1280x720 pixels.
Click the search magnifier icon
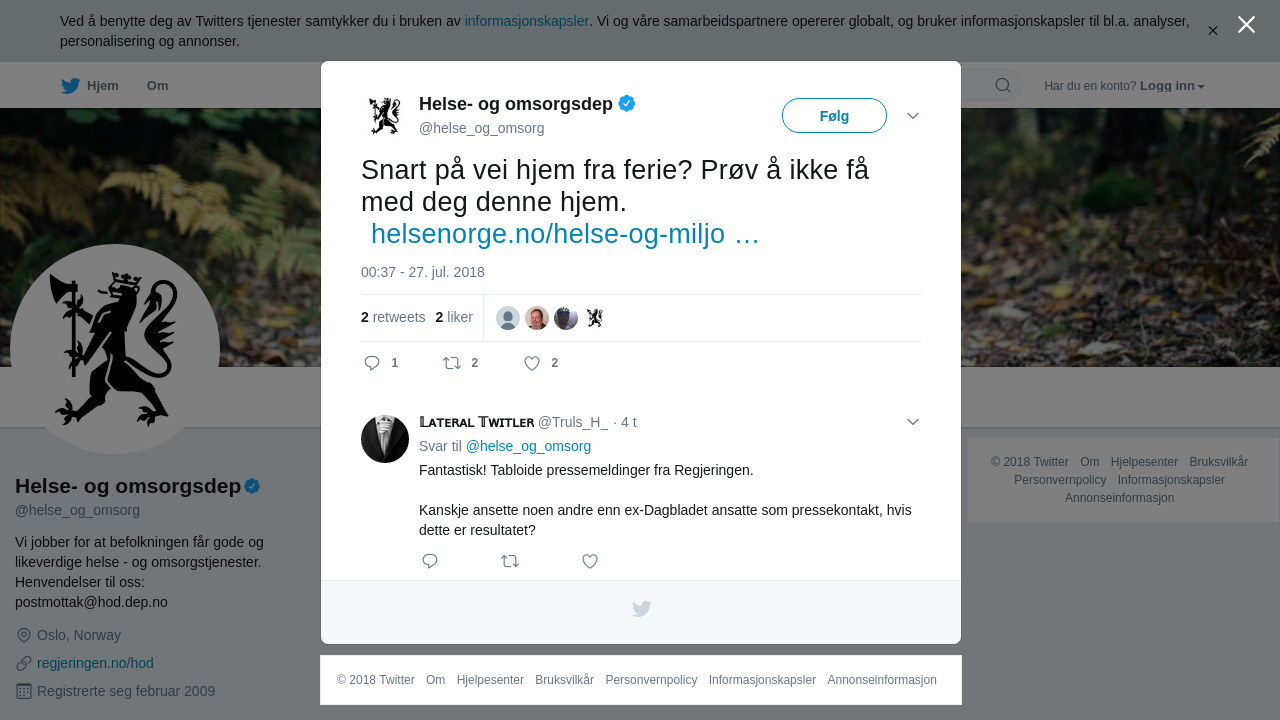1002,85
